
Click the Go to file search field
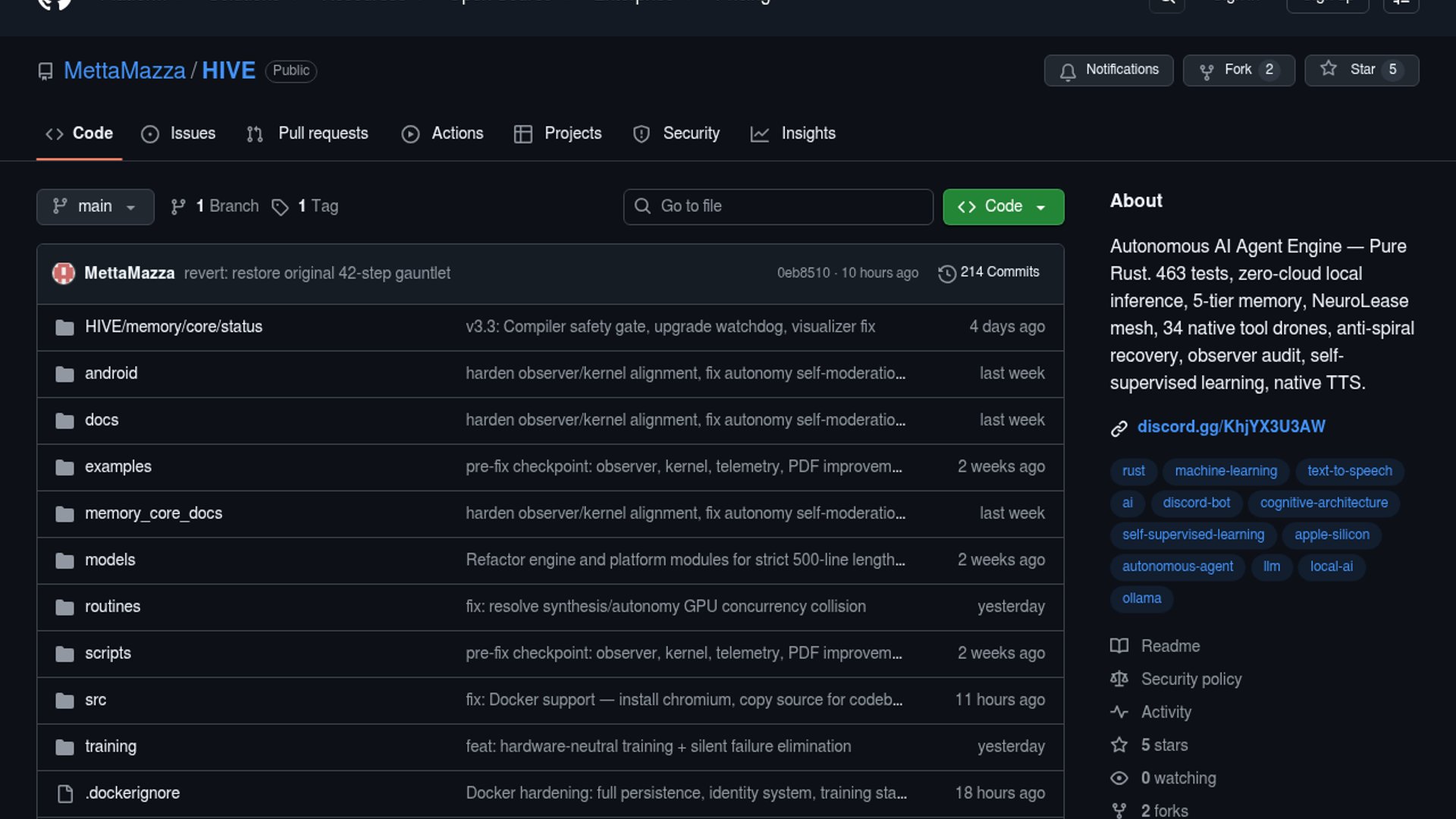point(778,206)
